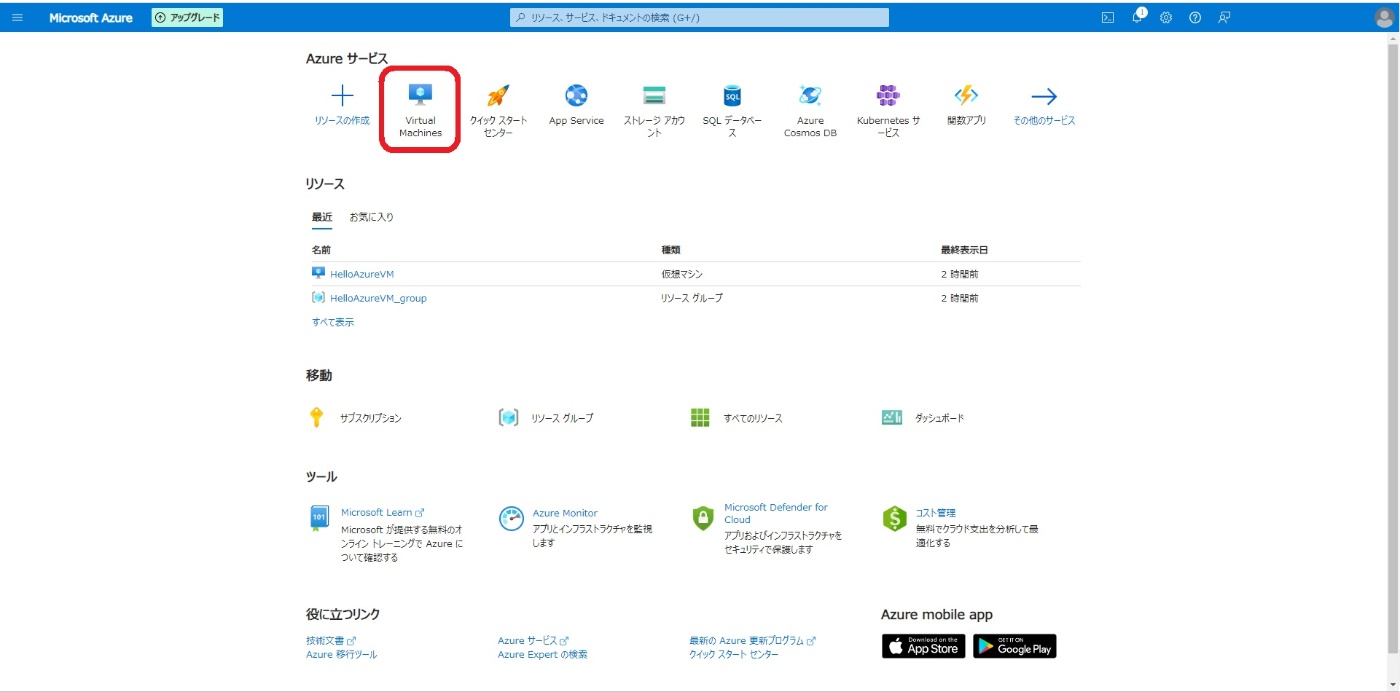Open すべてのリソース grid icon

(x=700, y=418)
